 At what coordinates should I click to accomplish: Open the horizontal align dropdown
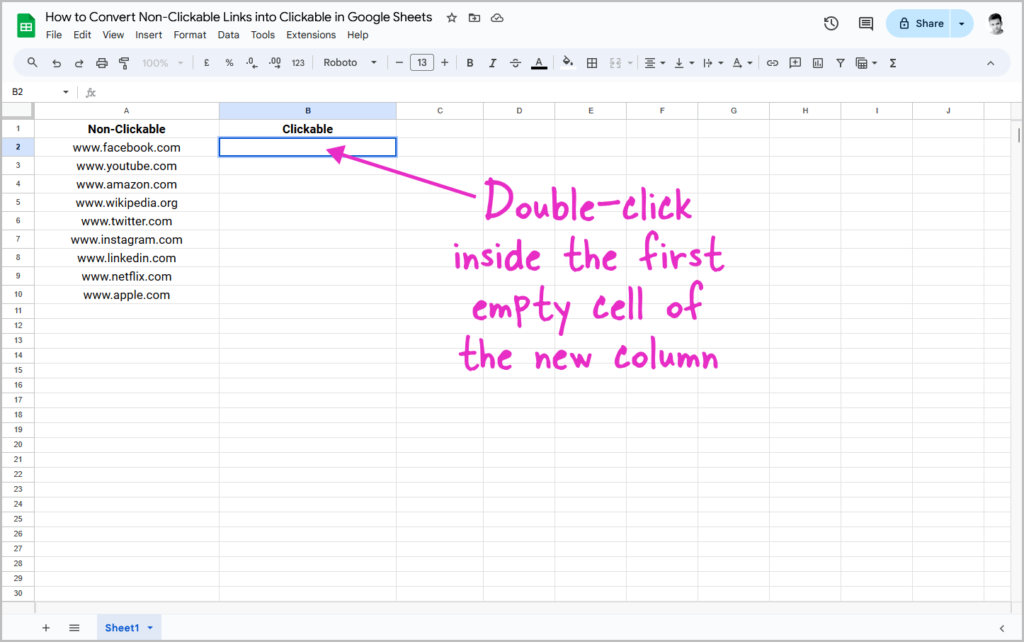point(654,63)
